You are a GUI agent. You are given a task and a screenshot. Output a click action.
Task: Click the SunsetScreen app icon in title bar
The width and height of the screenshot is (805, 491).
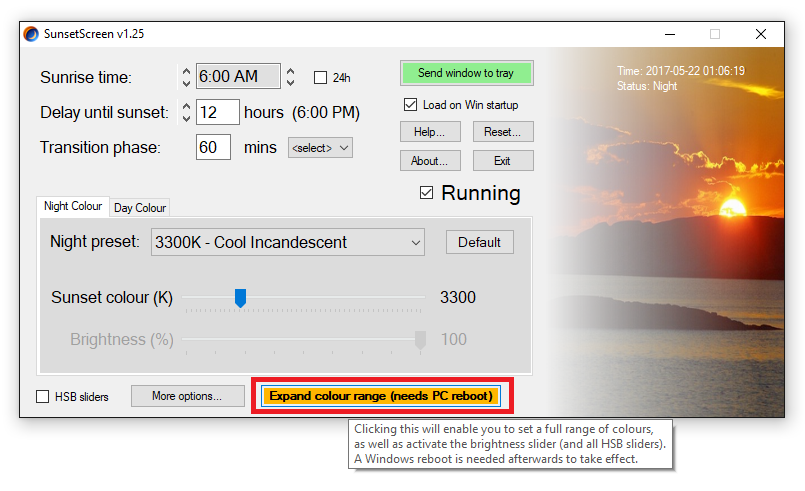tap(31, 34)
